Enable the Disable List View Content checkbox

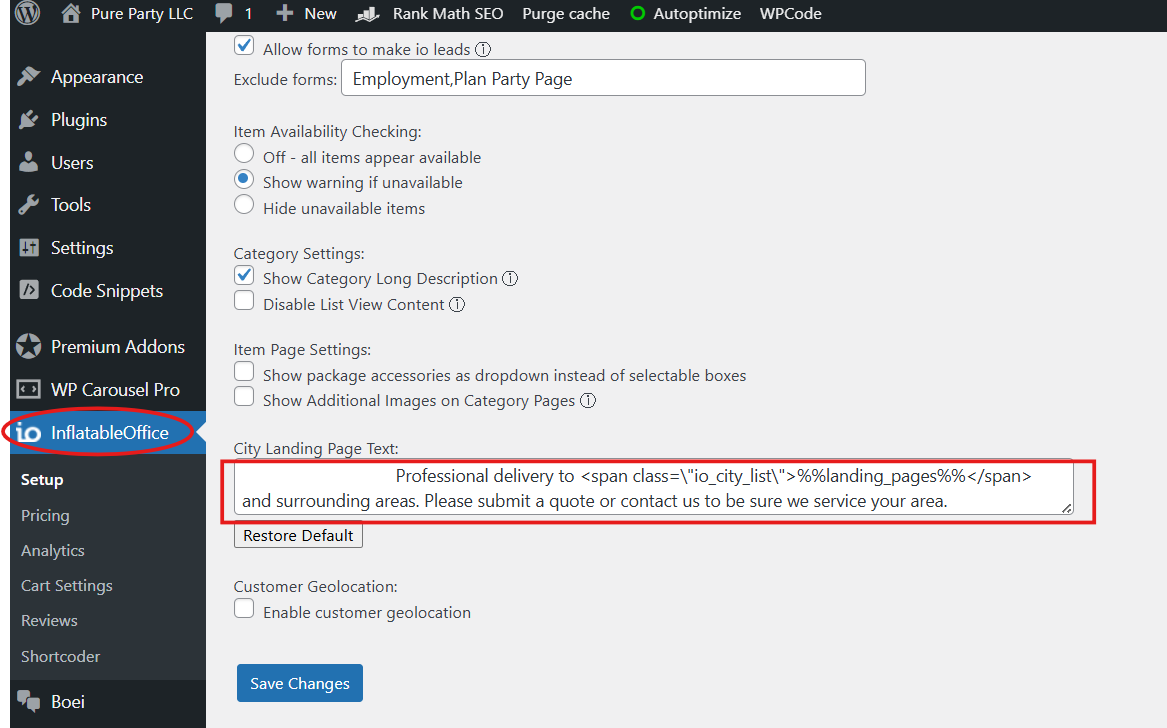(x=244, y=301)
